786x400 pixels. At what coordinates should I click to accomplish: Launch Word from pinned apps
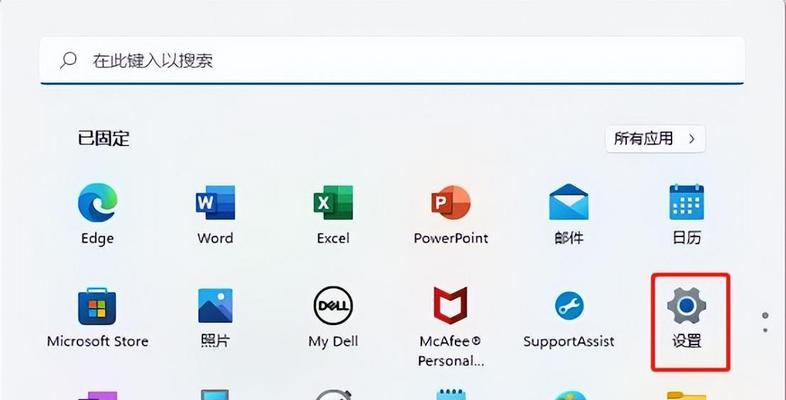[215, 213]
